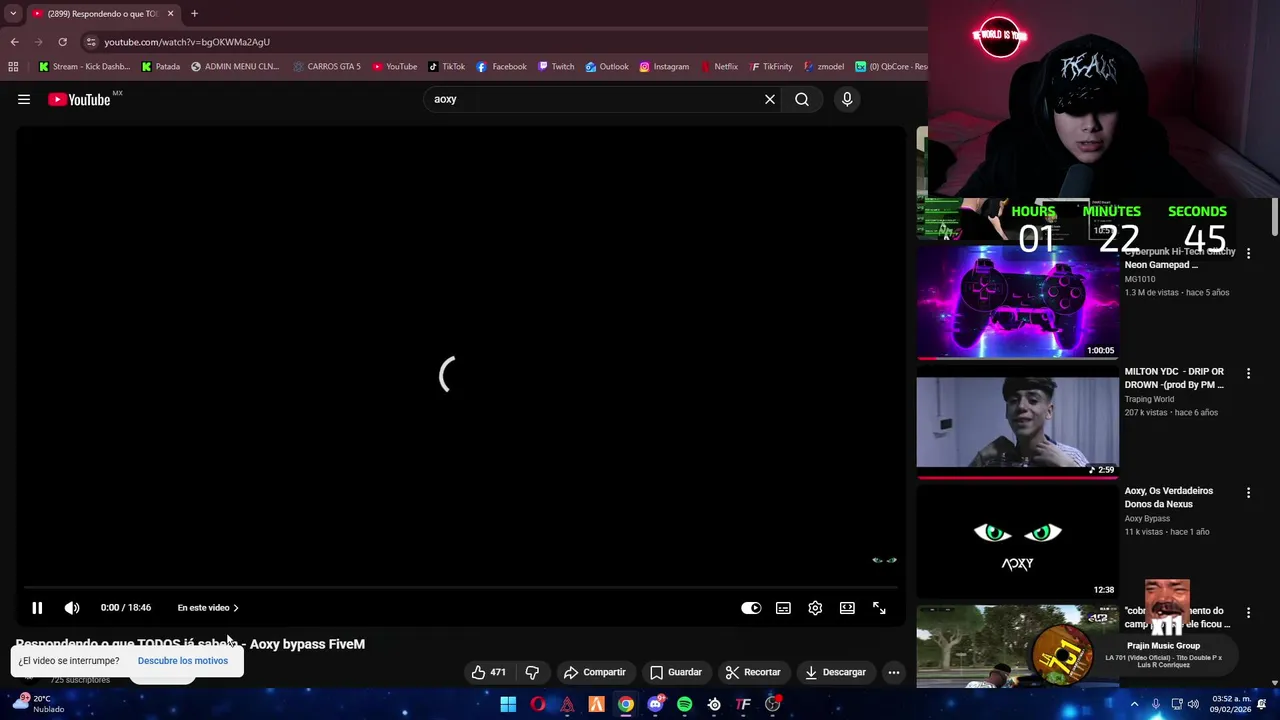1280x720 pixels.
Task: Open the zmodel bookmark
Action: [x=824, y=67]
